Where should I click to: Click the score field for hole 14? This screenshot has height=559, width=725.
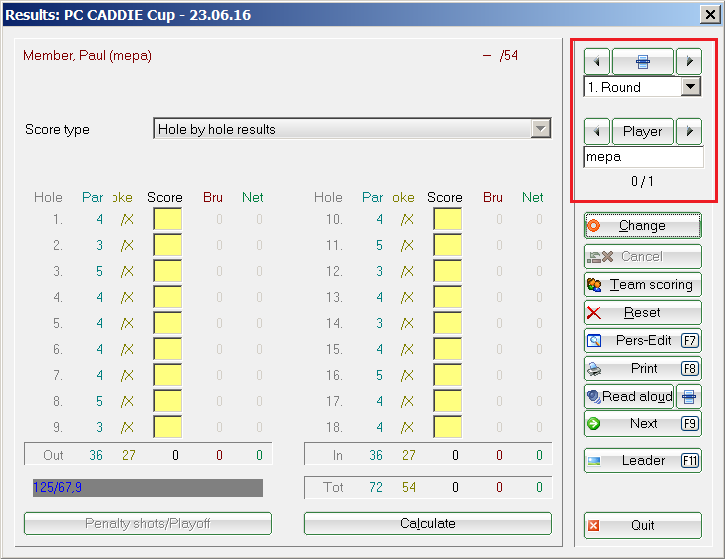(448, 323)
